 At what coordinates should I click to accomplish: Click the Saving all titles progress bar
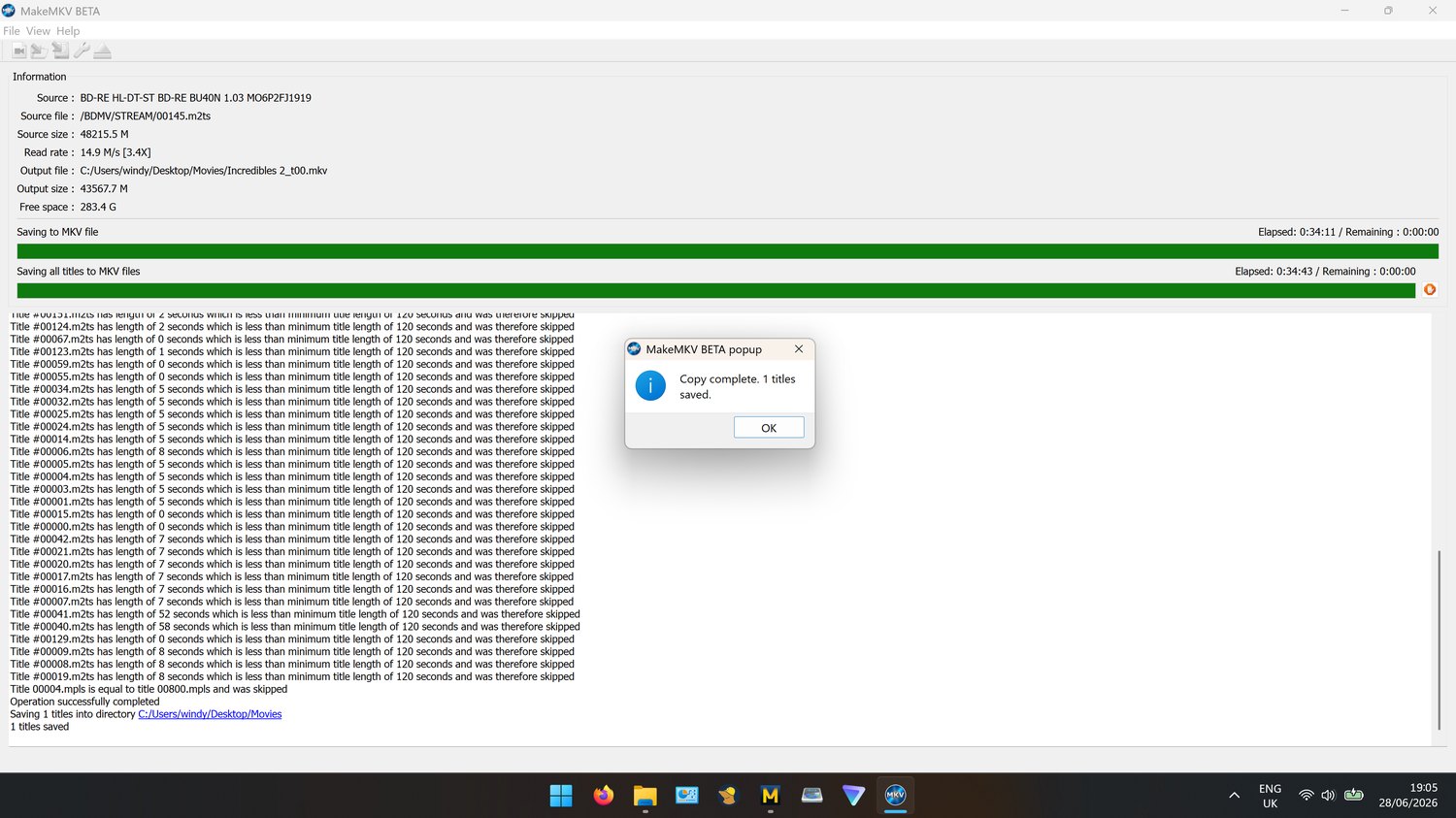point(716,290)
